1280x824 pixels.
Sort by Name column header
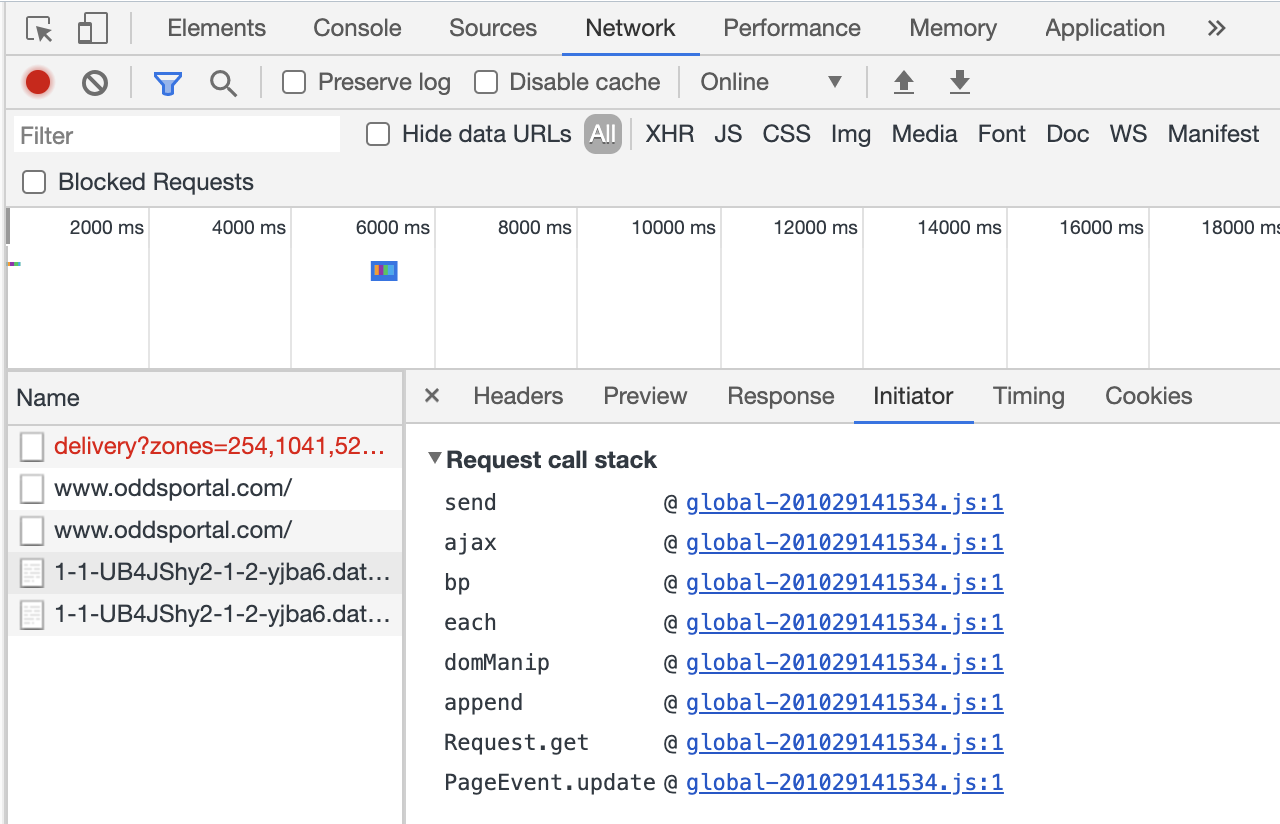click(x=205, y=398)
